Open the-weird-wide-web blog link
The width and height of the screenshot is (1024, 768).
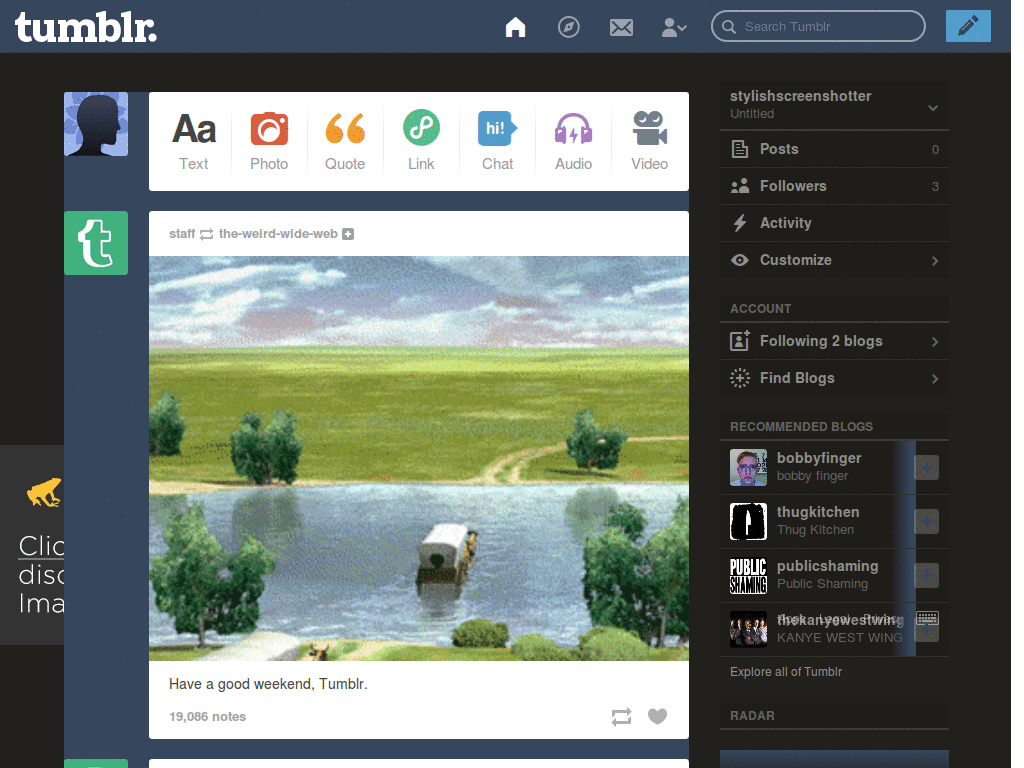pyautogui.click(x=278, y=234)
